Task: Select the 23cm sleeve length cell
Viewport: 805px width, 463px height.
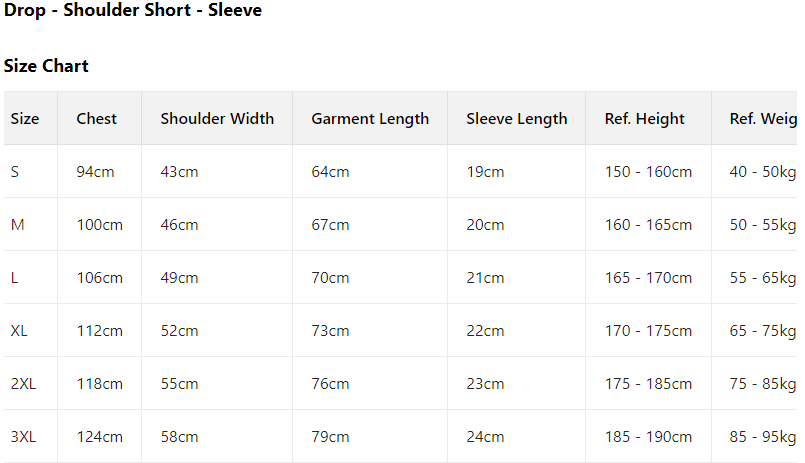Action: 485,383
